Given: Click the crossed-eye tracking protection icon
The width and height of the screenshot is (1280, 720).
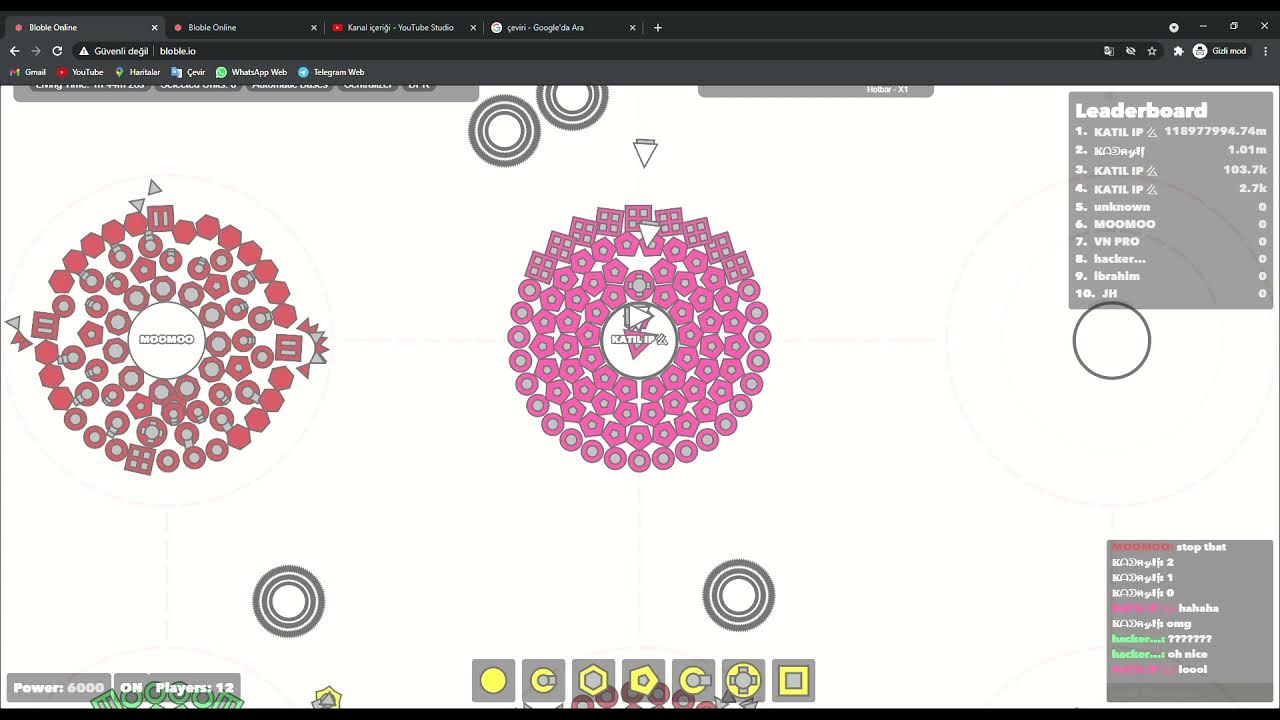Looking at the screenshot, I should (1130, 51).
